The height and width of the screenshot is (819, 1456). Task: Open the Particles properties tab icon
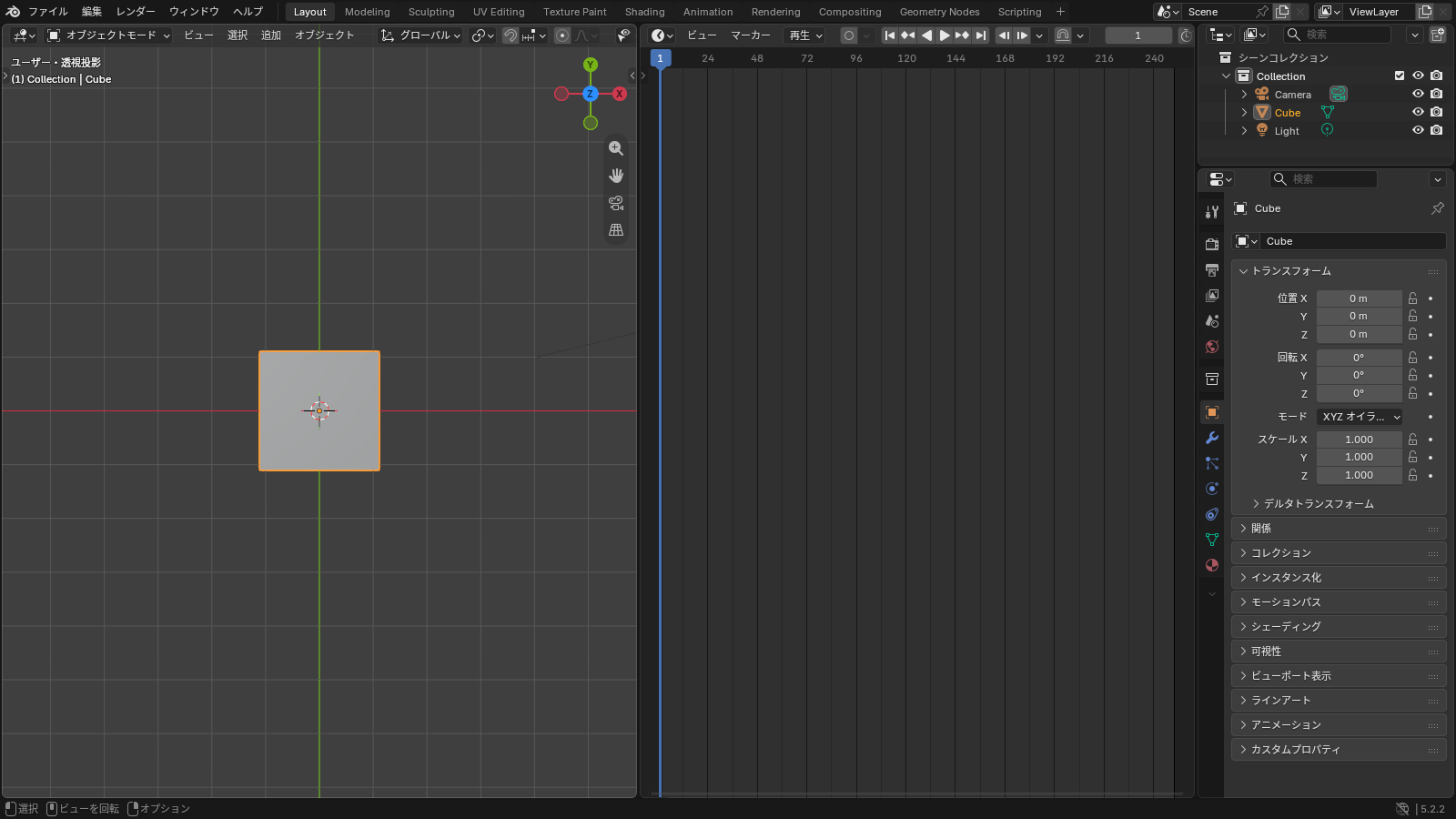coord(1212,463)
